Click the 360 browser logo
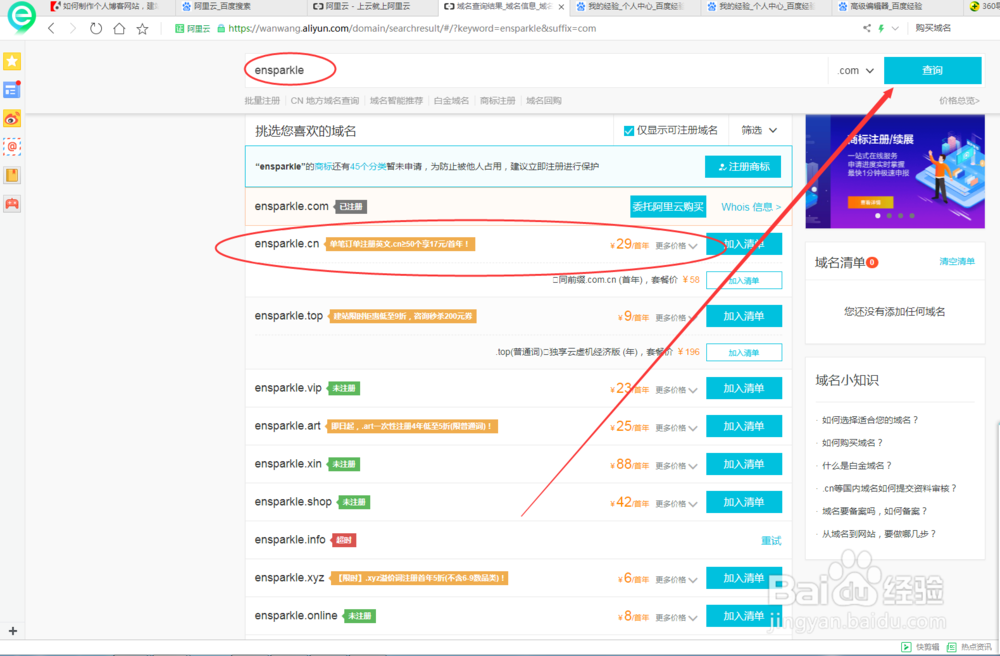The image size is (1000, 656). (21, 17)
